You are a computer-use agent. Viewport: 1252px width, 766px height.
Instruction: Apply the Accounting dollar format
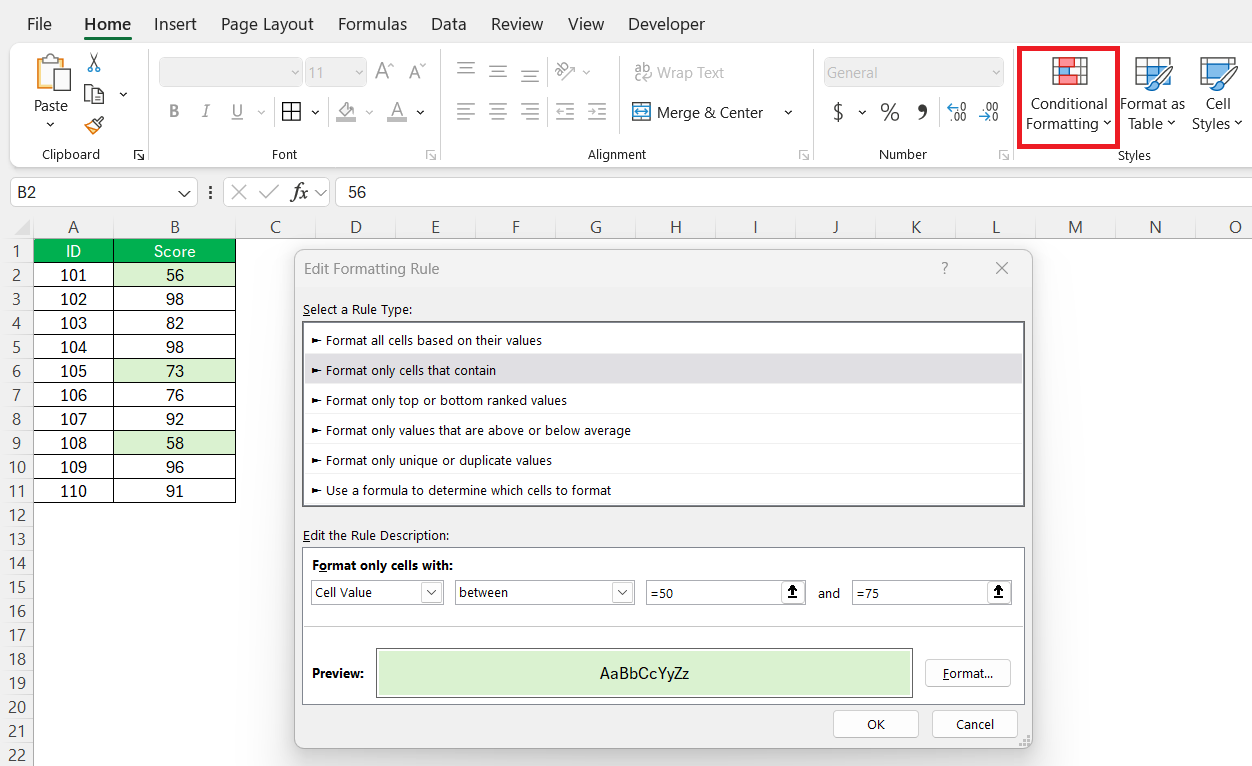point(838,112)
